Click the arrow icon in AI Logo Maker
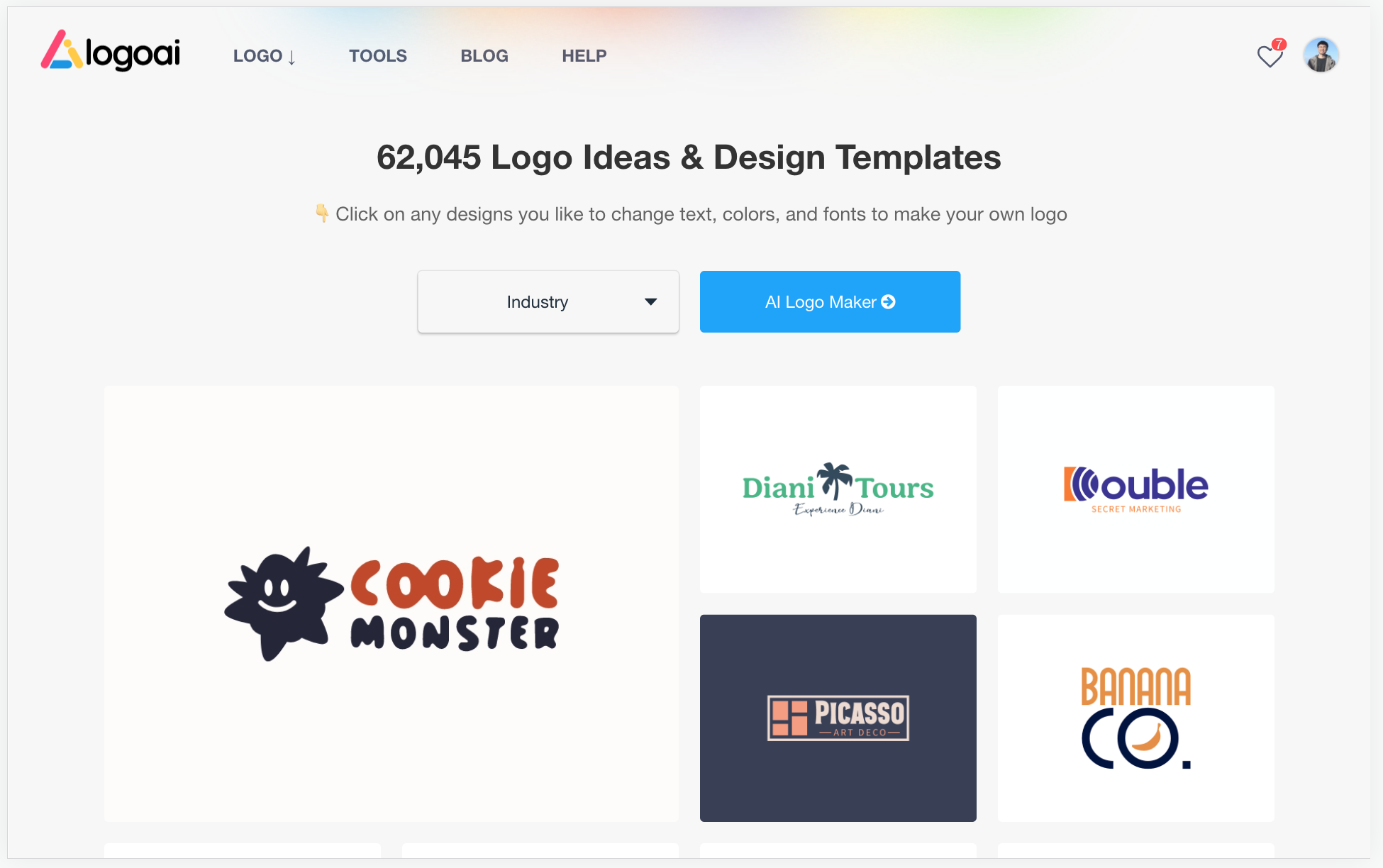The height and width of the screenshot is (868, 1383). [x=888, y=302]
